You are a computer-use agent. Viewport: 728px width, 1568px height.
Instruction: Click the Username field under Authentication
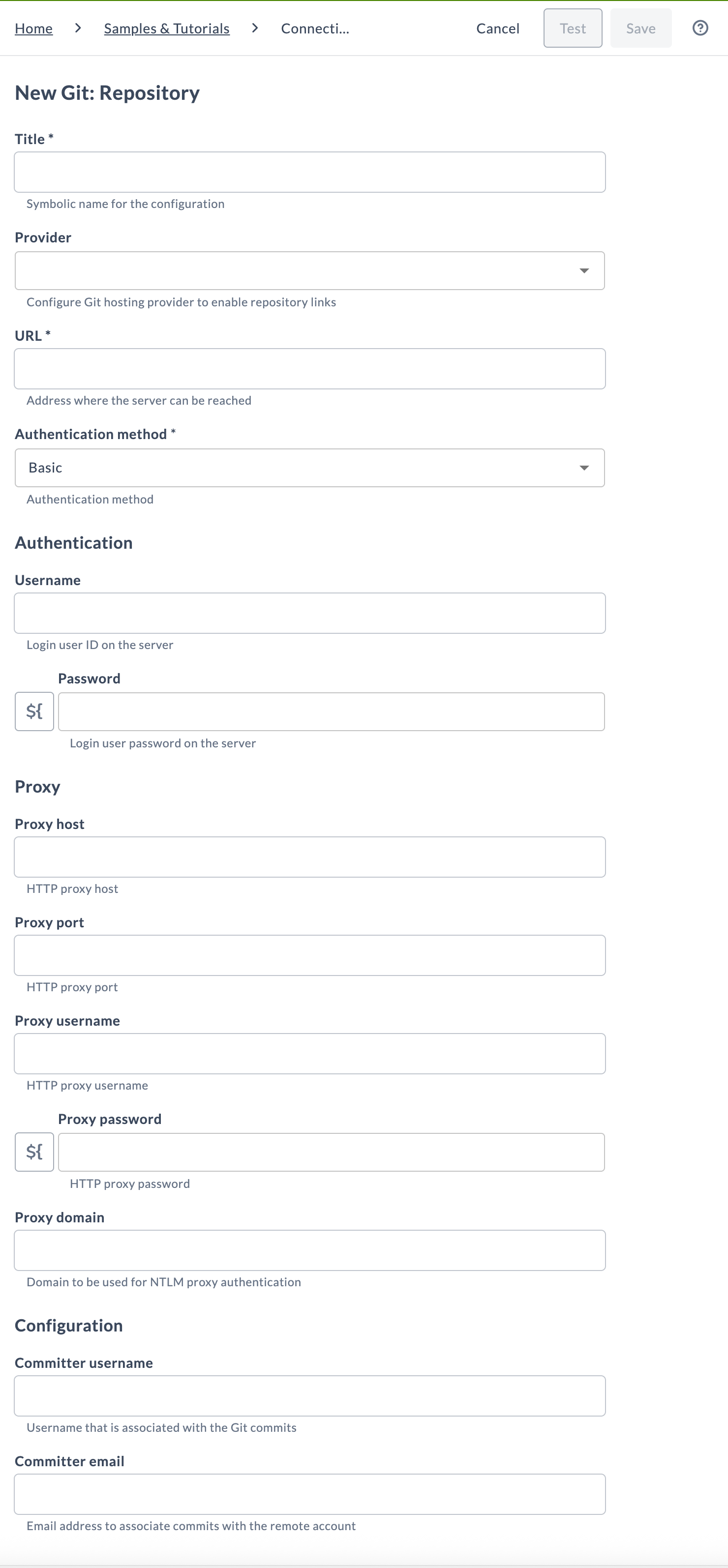pos(309,612)
